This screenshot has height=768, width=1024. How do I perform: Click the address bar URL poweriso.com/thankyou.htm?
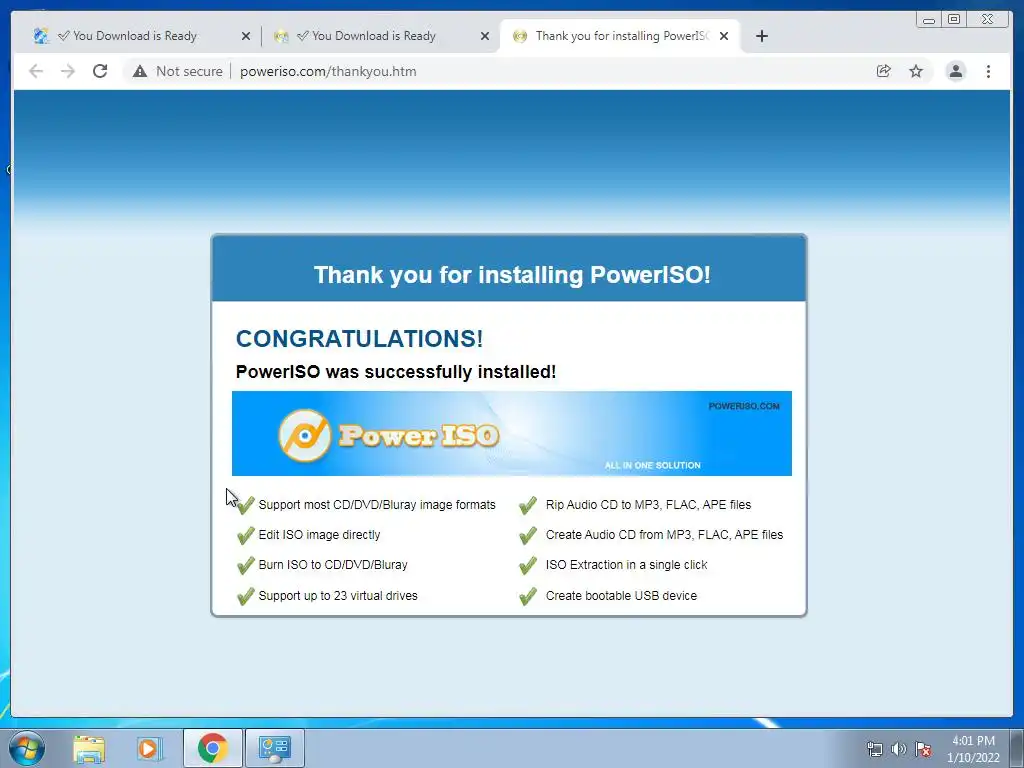328,71
